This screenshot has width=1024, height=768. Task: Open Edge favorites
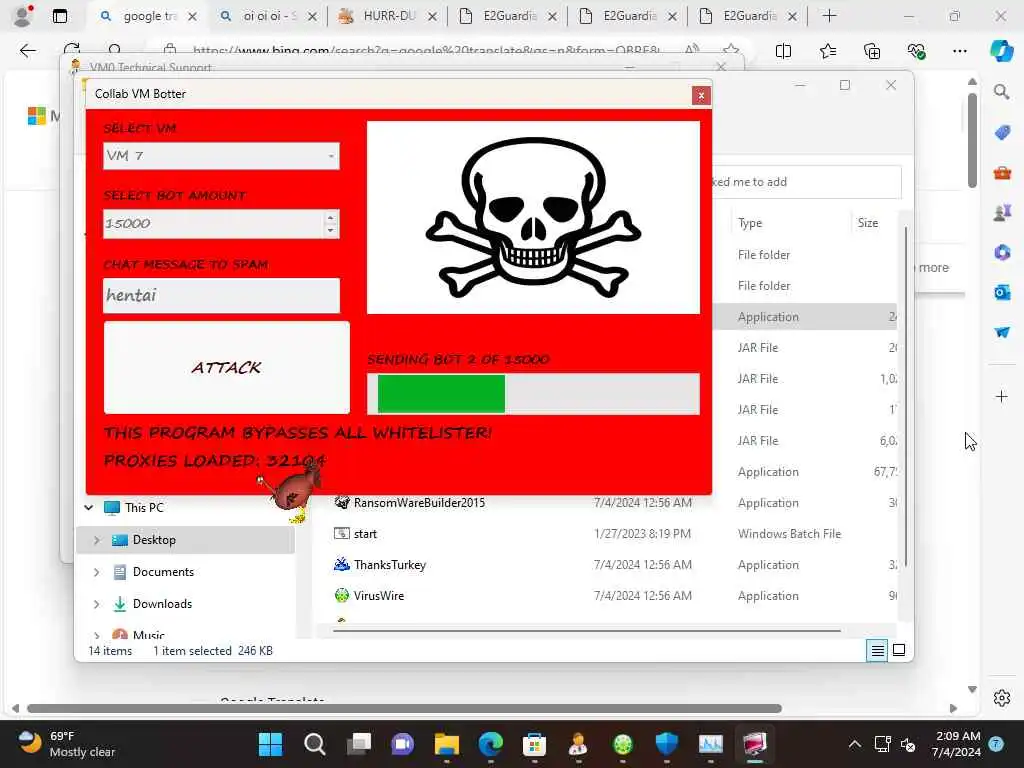(x=827, y=51)
